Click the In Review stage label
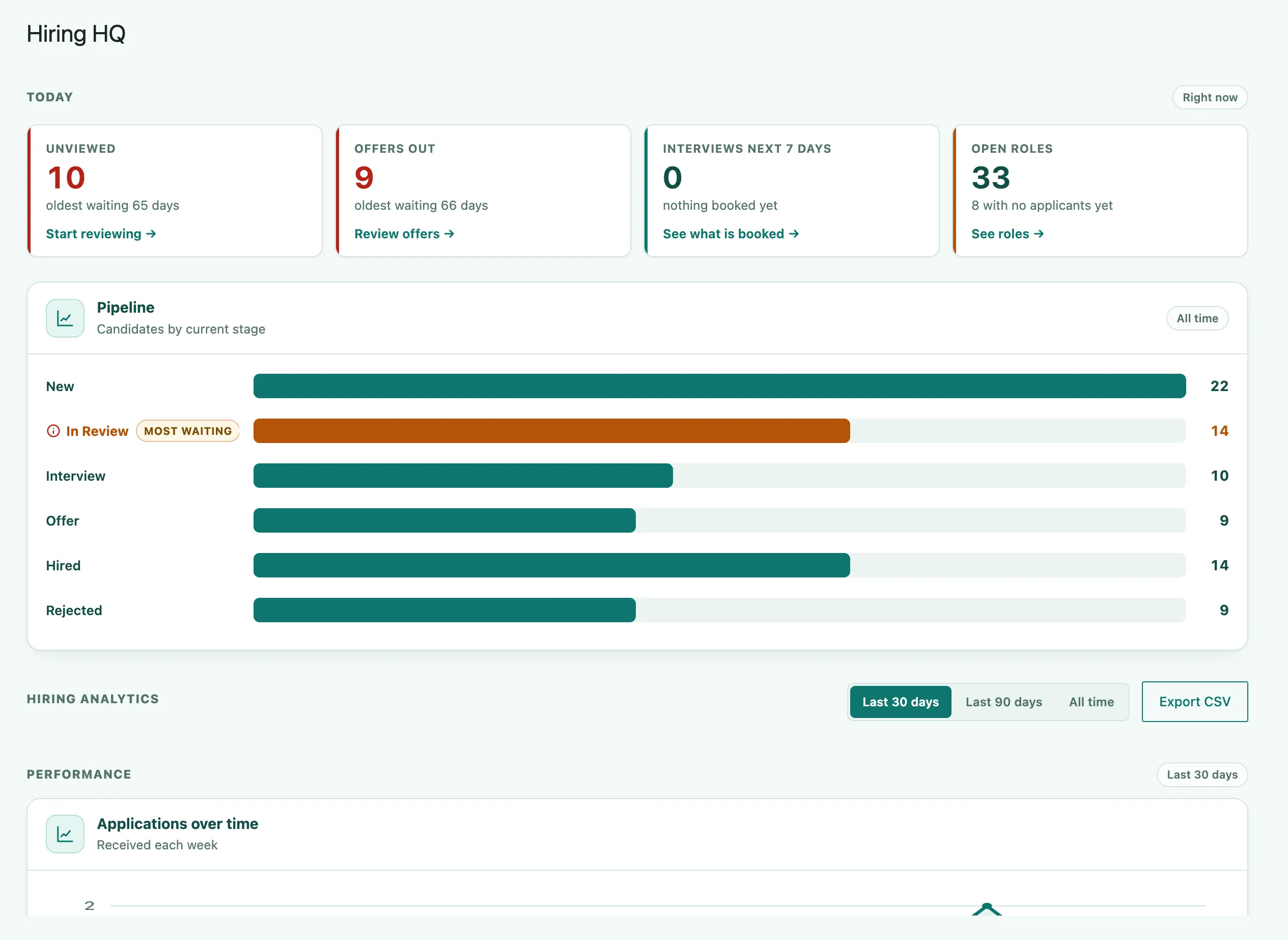The width and height of the screenshot is (1288, 940). (x=97, y=431)
